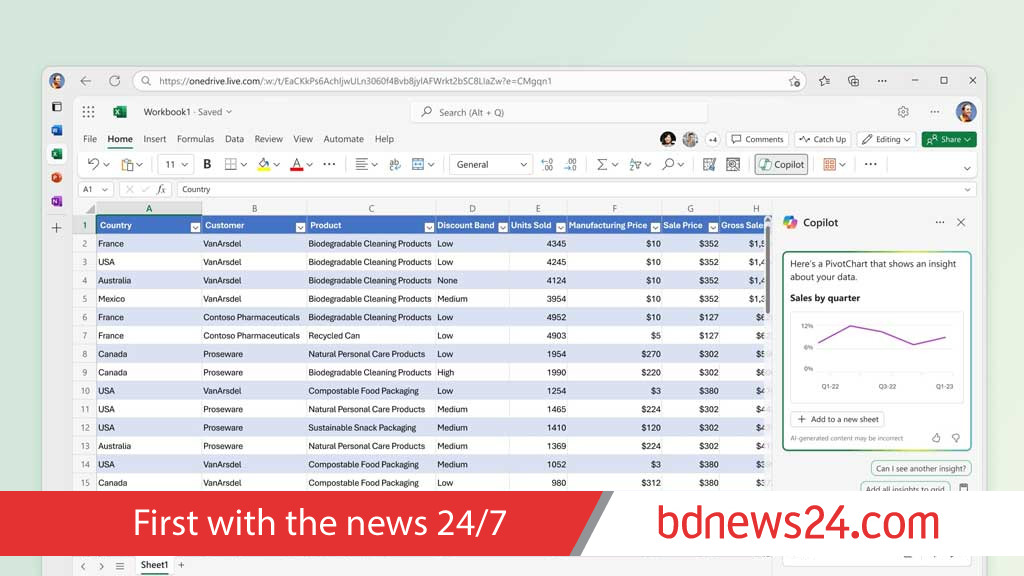Open PowerPoint from the browser sidebar
This screenshot has width=1024, height=576.
(57, 178)
